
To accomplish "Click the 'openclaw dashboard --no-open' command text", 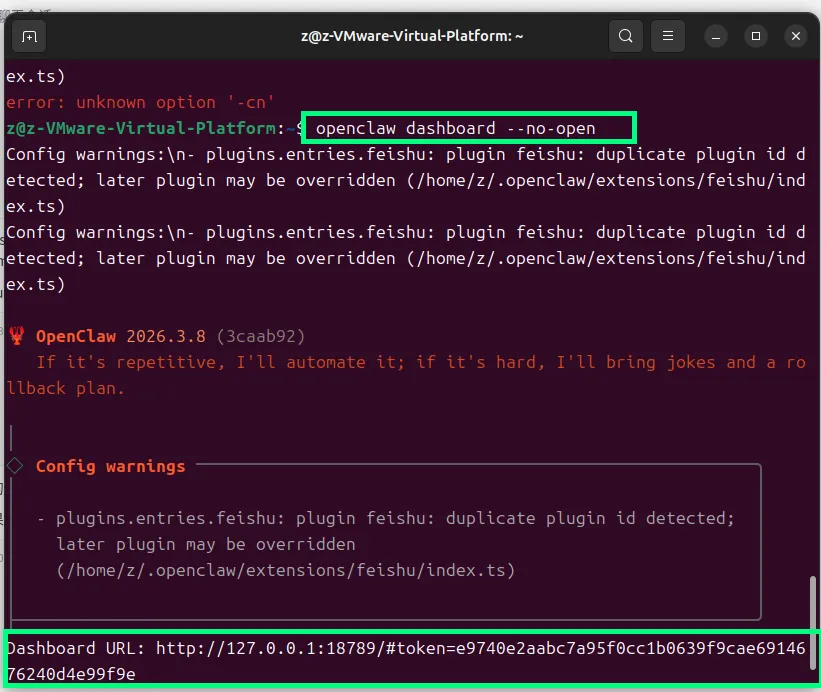I will [x=456, y=128].
